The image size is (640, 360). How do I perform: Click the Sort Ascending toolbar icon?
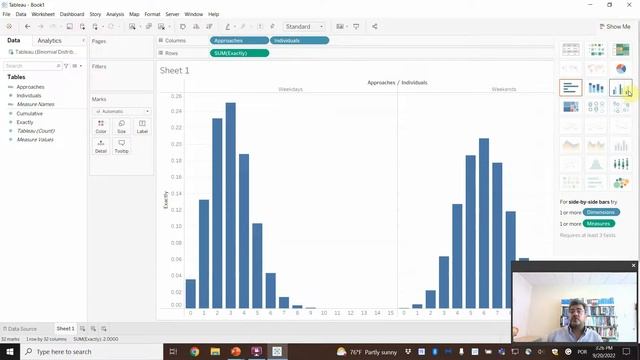[x=196, y=27]
